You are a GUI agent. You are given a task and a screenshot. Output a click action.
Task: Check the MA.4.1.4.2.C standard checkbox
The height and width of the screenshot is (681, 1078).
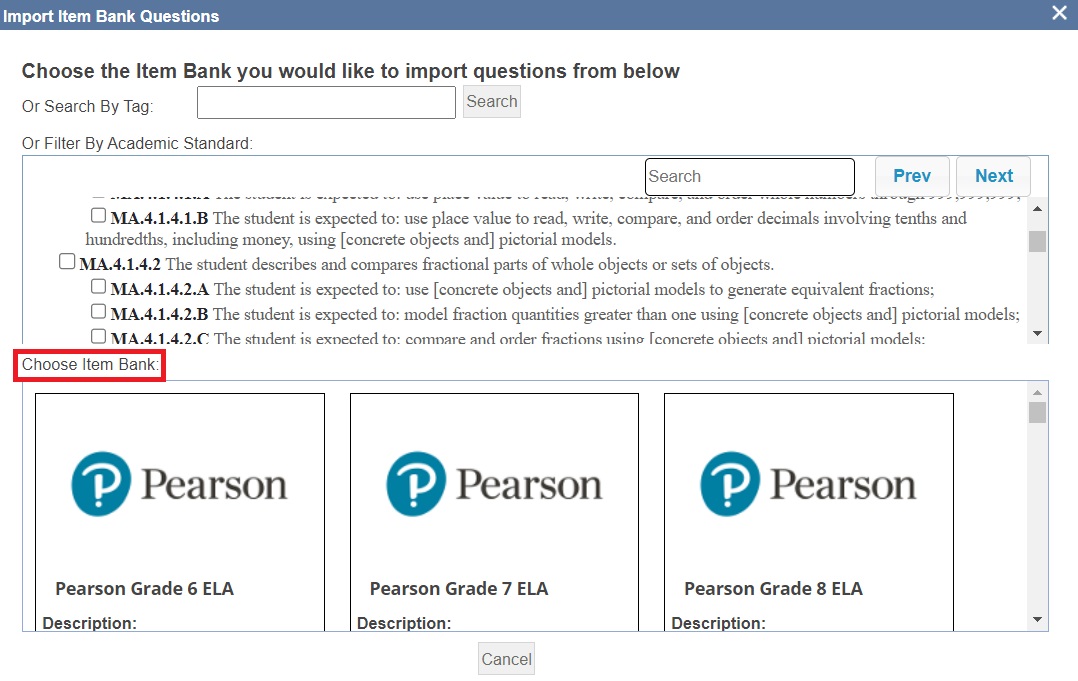pos(98,337)
